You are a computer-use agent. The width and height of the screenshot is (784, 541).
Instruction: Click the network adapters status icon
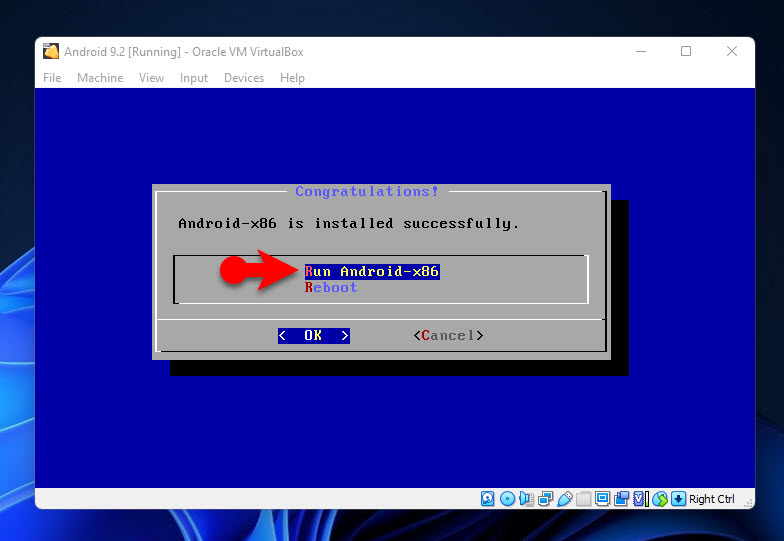546,498
